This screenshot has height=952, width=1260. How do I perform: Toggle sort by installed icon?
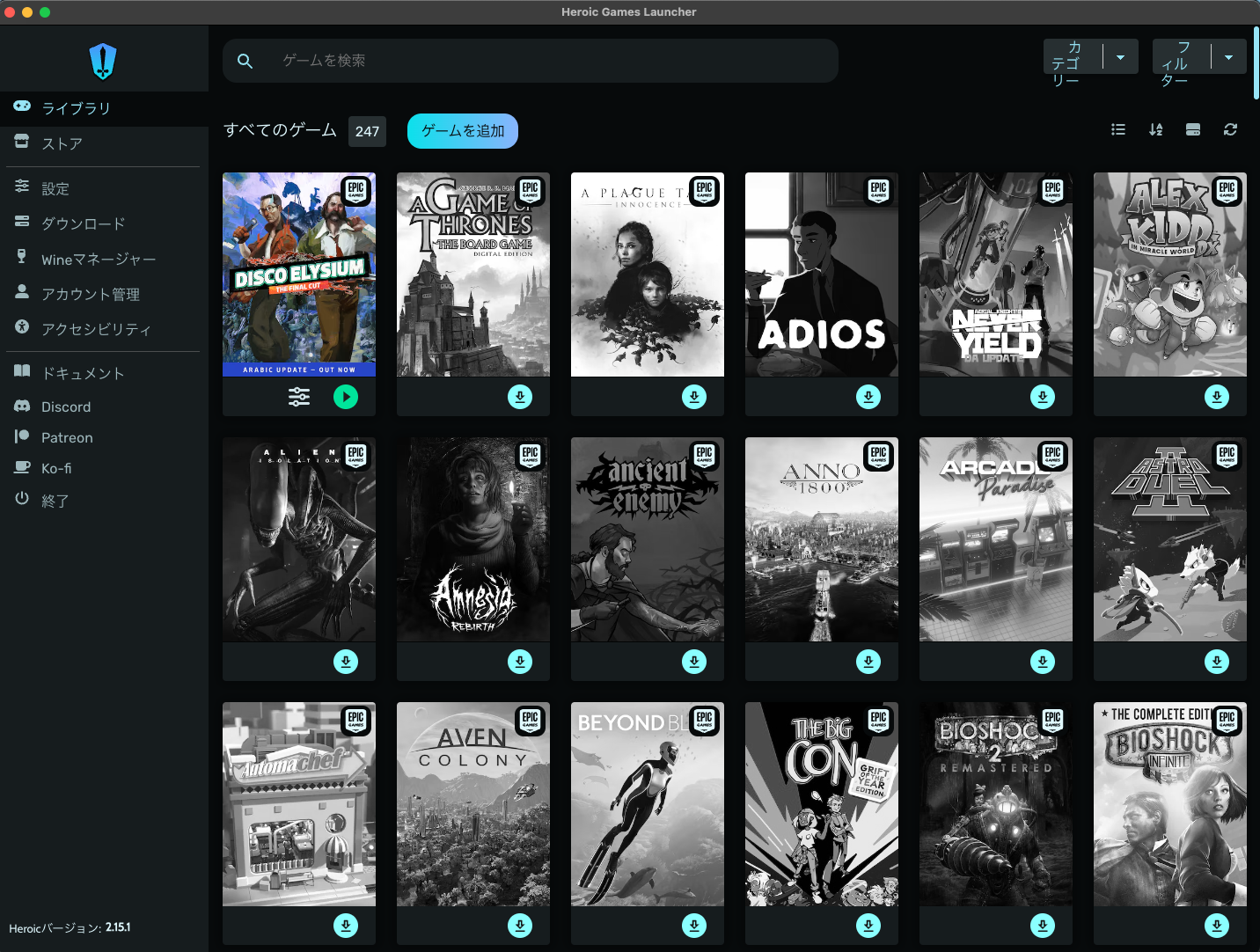coord(1193,129)
